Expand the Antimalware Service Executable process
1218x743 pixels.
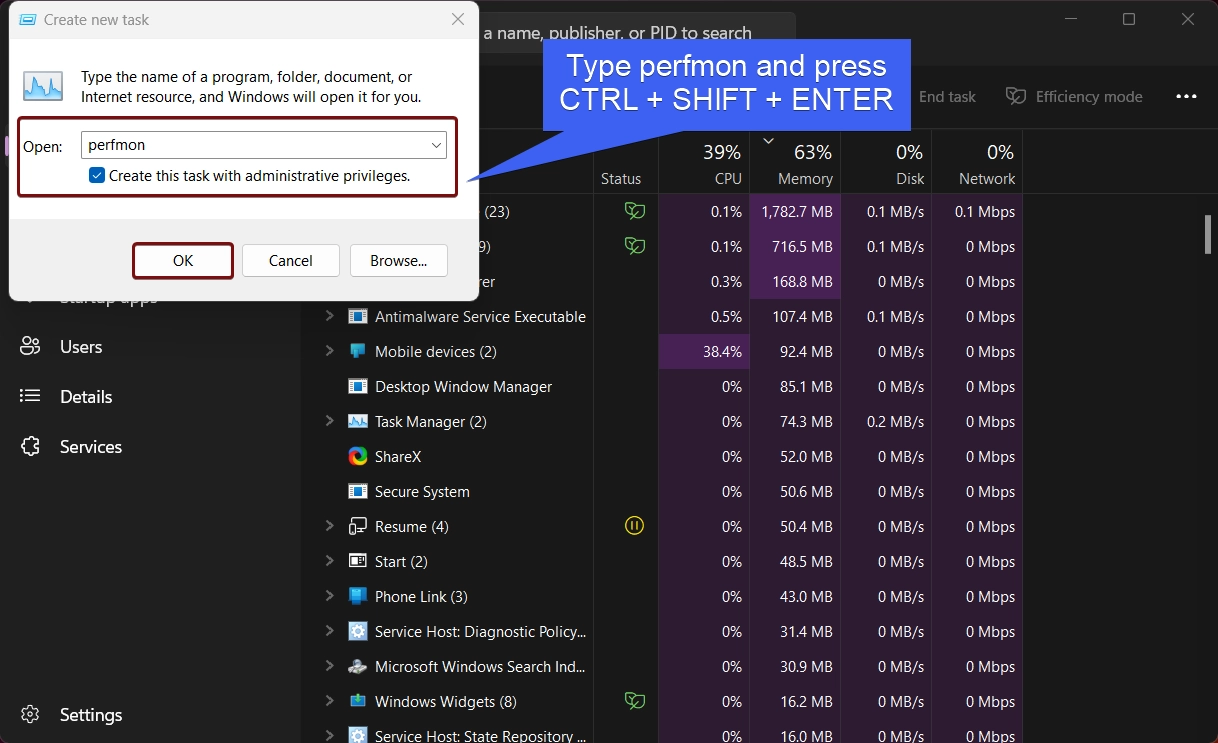point(329,316)
